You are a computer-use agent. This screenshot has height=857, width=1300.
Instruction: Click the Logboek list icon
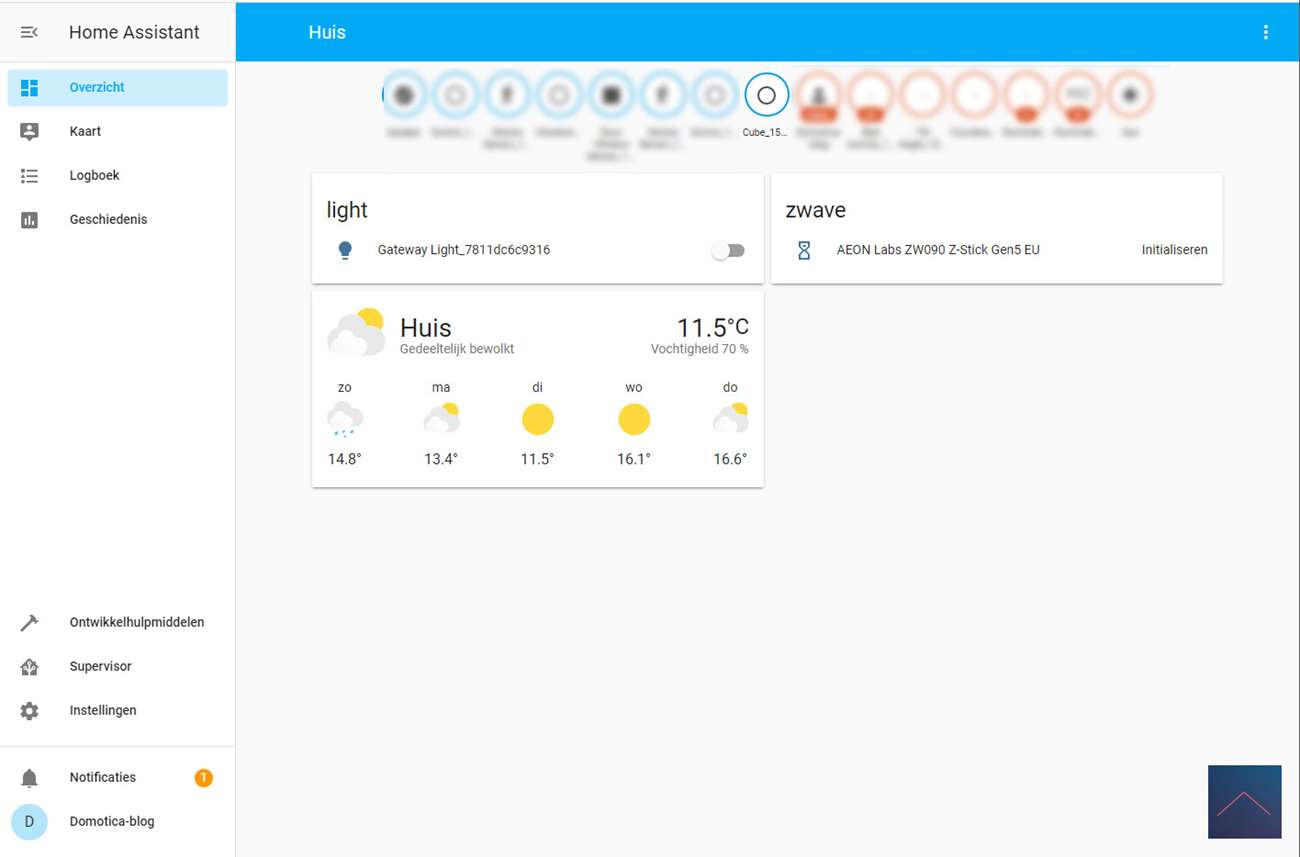(29, 176)
